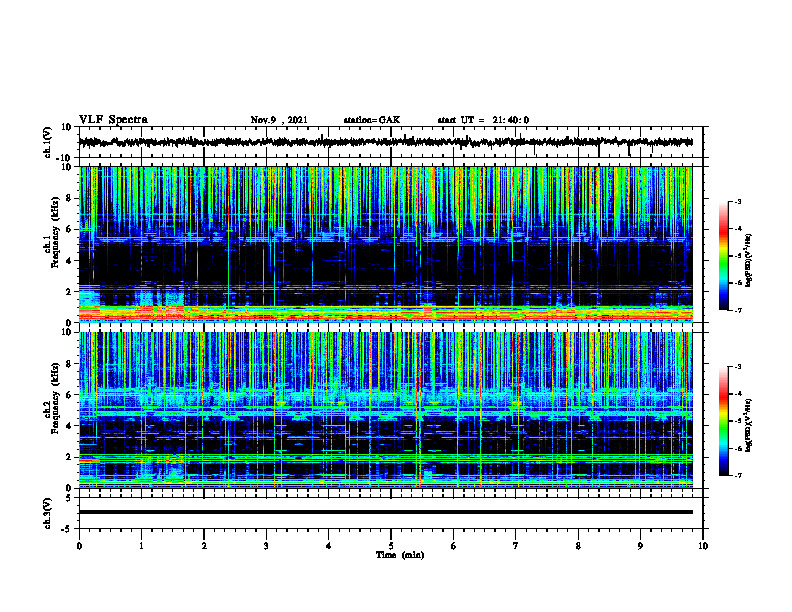Image resolution: width=792 pixels, height=612 pixels.
Task: Click the "-5" tick on ch.3 voltage axis
Action: (67, 529)
